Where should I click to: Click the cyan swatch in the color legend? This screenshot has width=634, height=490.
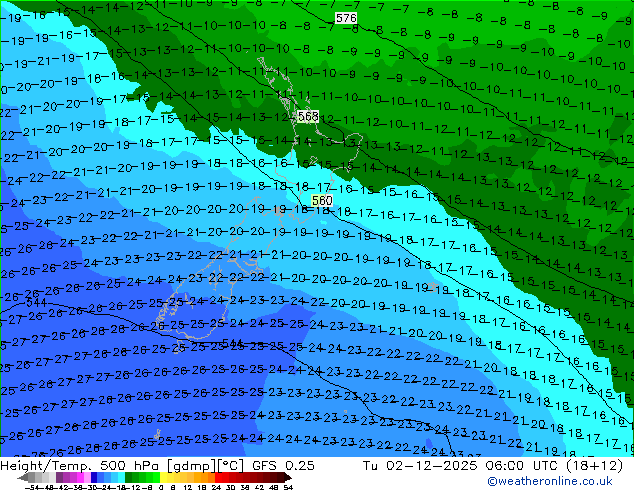click(x=122, y=478)
